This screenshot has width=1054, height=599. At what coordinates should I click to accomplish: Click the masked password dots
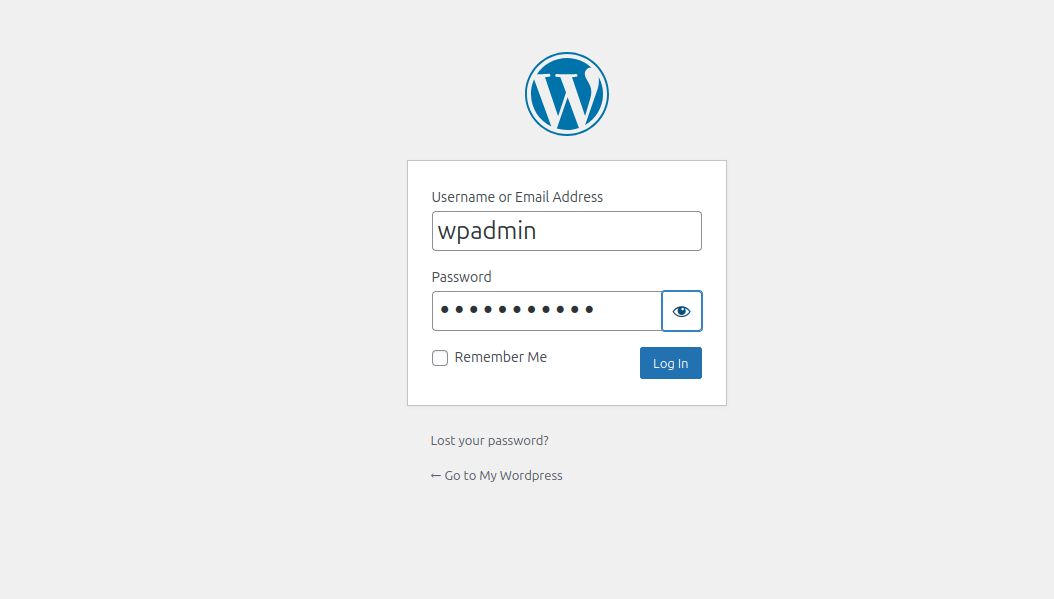(x=517, y=309)
